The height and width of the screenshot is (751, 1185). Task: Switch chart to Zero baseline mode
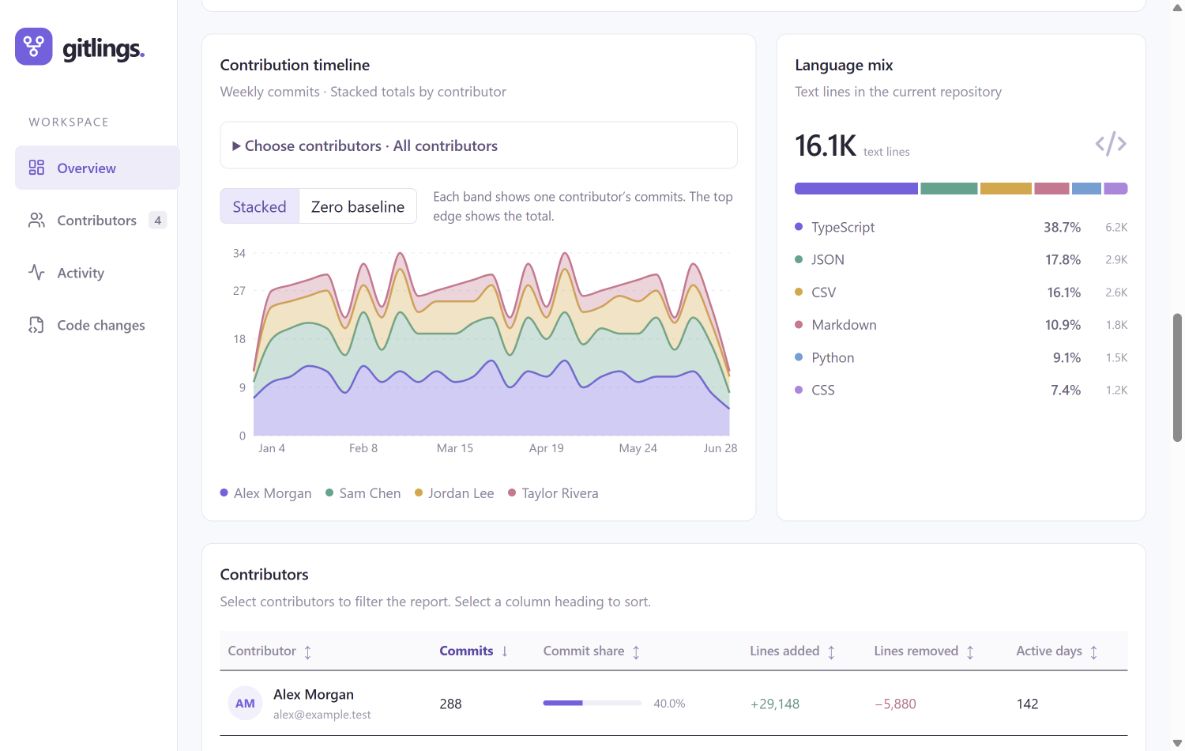[357, 206]
